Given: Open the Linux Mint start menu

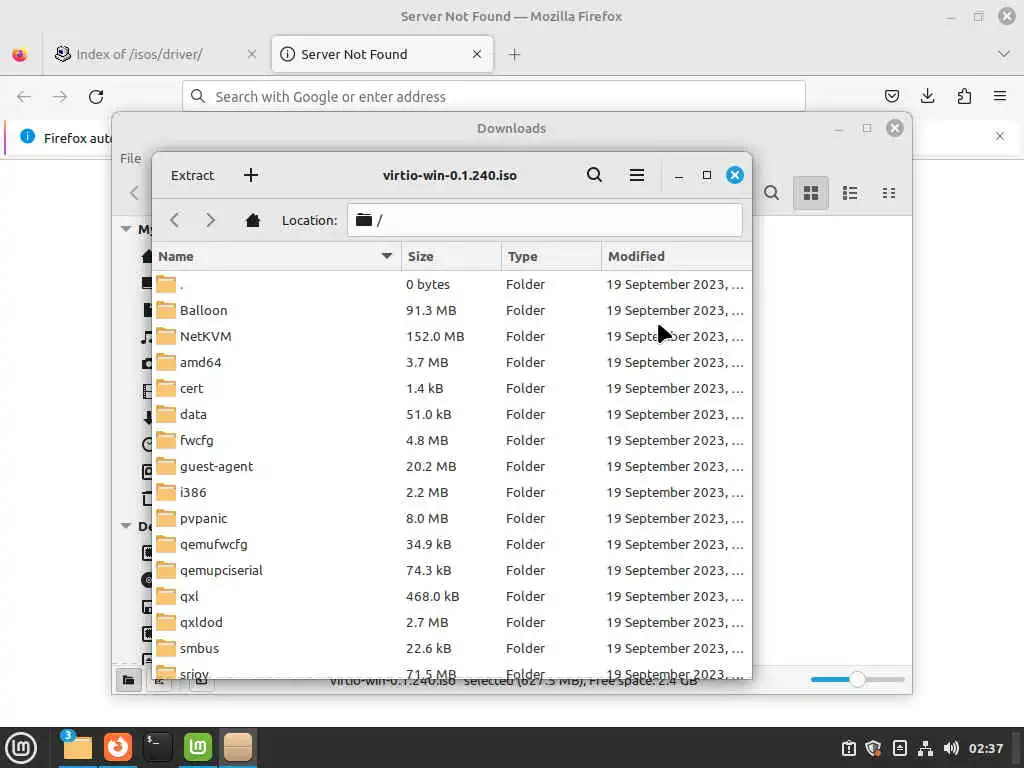Looking at the screenshot, I should click(21, 748).
